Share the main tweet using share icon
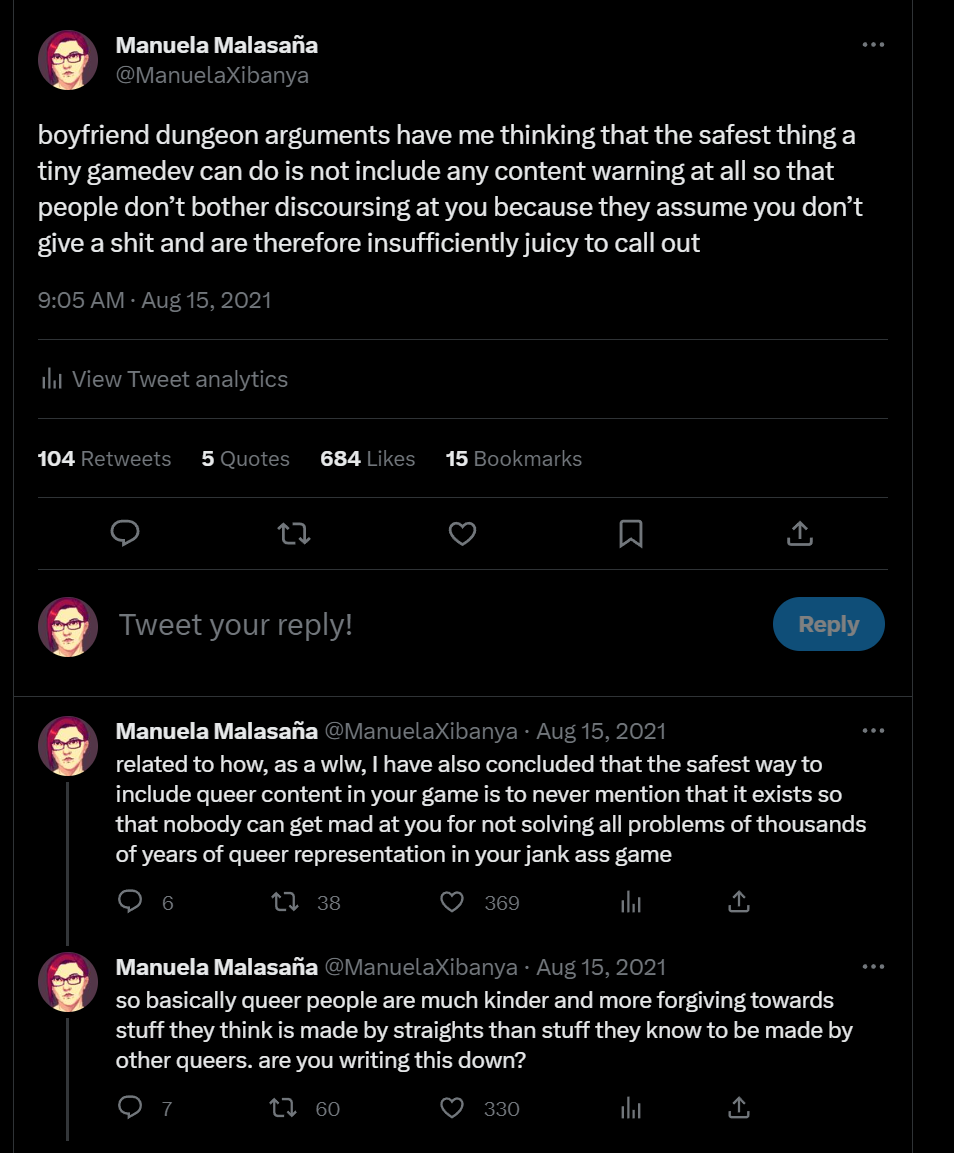Image resolution: width=954 pixels, height=1153 pixels. pyautogui.click(x=800, y=533)
